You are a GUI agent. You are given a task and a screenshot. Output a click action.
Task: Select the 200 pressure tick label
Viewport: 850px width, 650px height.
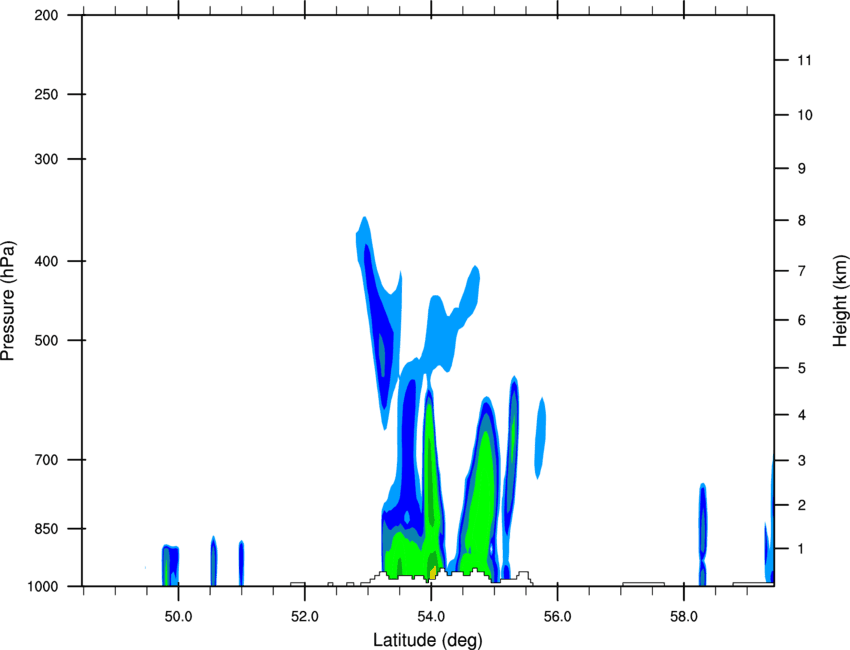46,15
